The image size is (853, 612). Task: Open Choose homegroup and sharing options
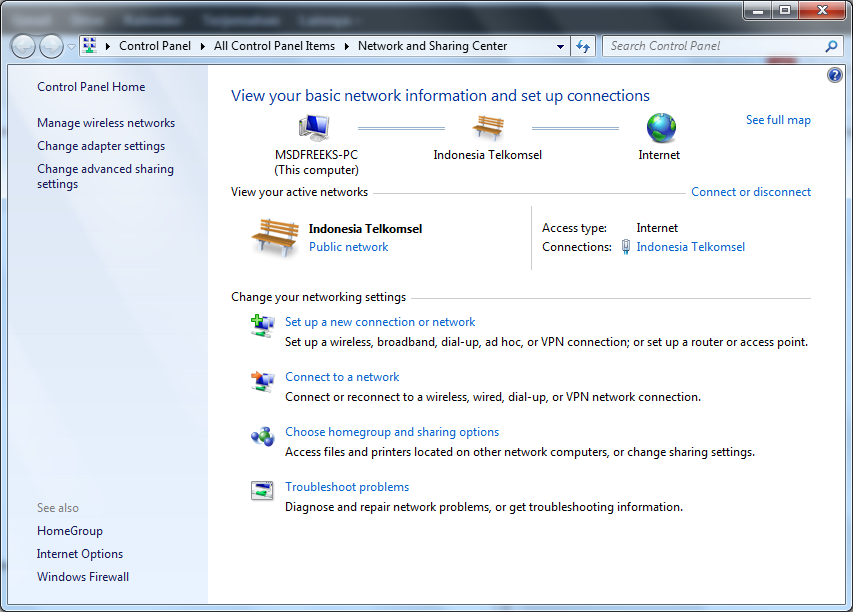392,432
